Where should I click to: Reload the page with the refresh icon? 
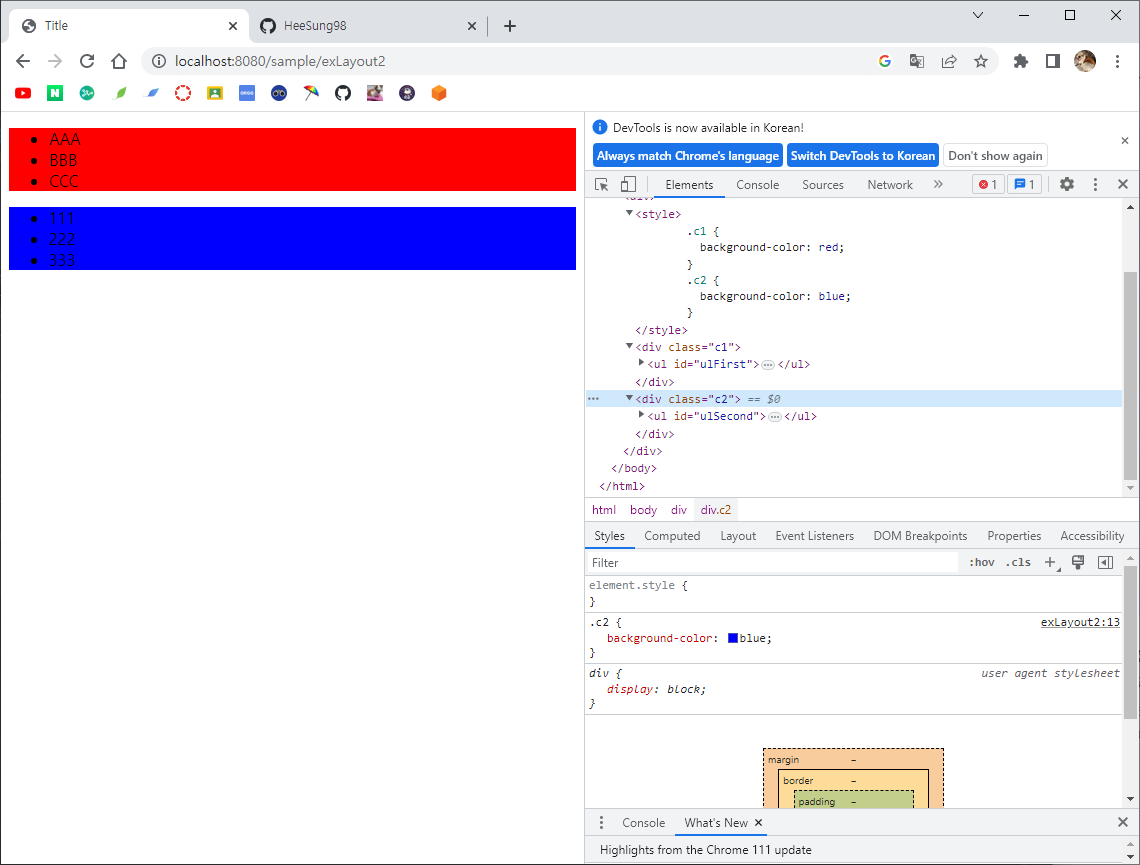click(87, 61)
